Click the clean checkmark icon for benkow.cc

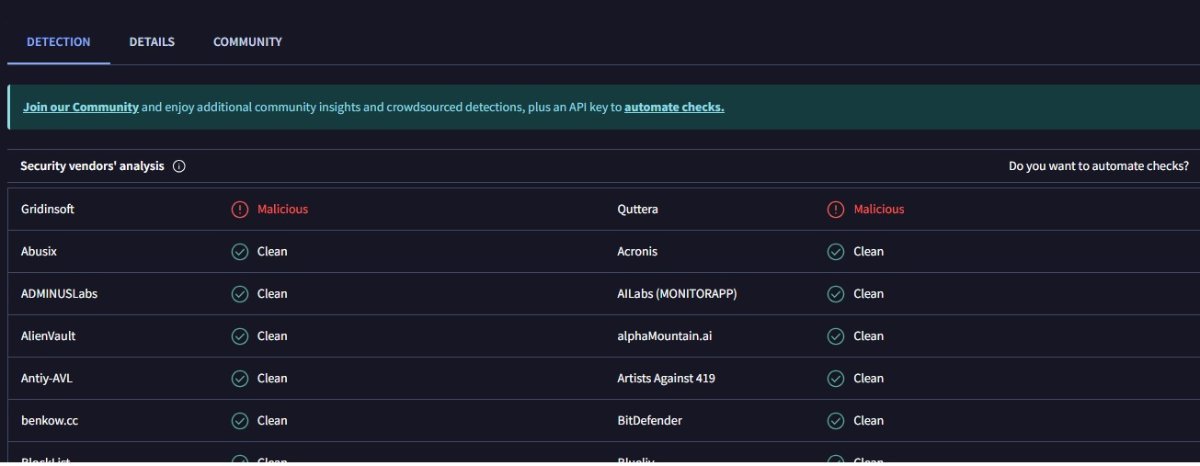click(x=240, y=421)
